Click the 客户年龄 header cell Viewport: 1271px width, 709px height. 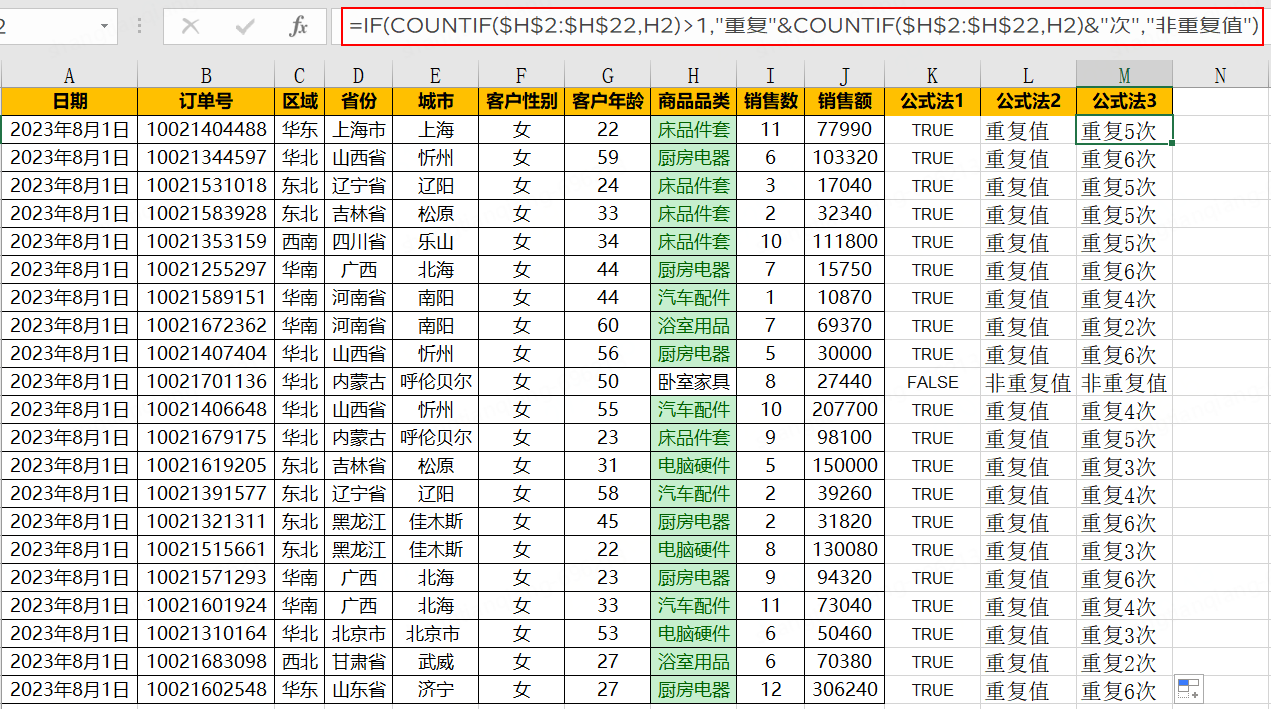(x=607, y=101)
